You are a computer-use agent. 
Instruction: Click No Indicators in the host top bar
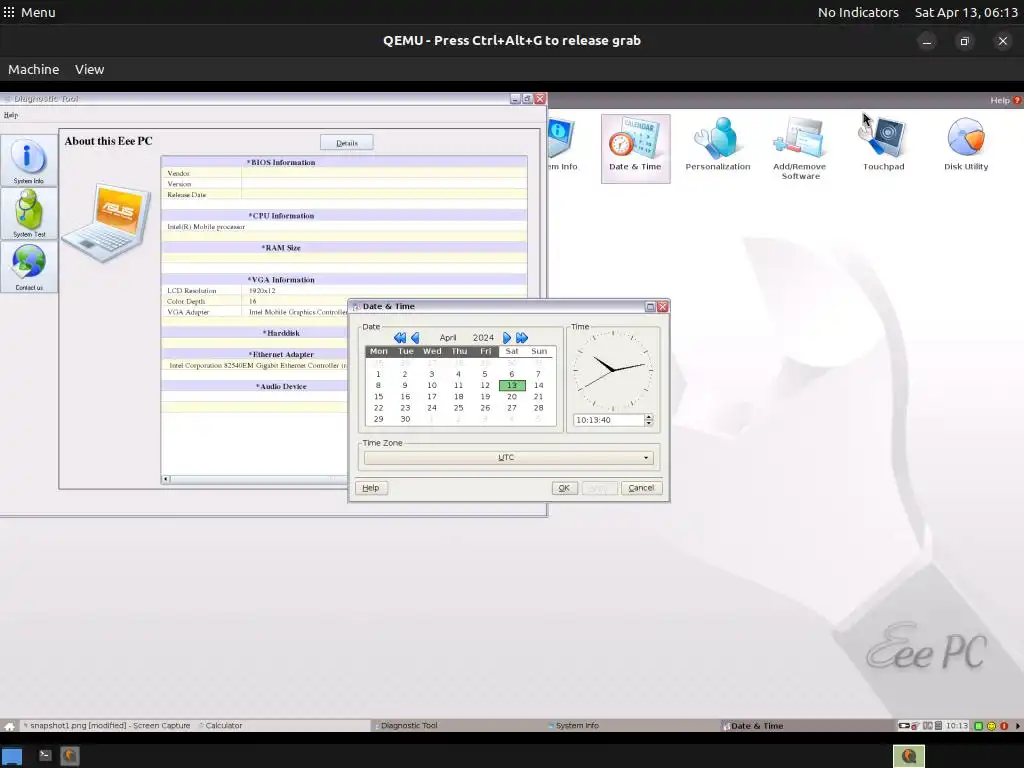pos(858,12)
